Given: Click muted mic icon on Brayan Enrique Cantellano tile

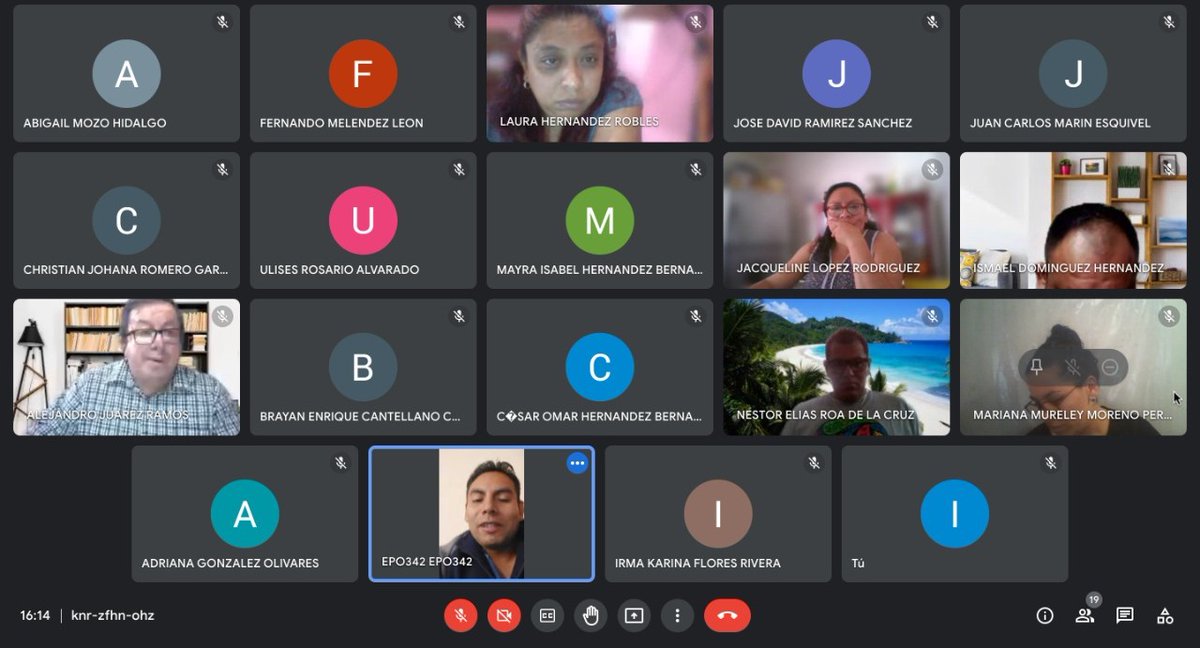Looking at the screenshot, I should click(460, 317).
